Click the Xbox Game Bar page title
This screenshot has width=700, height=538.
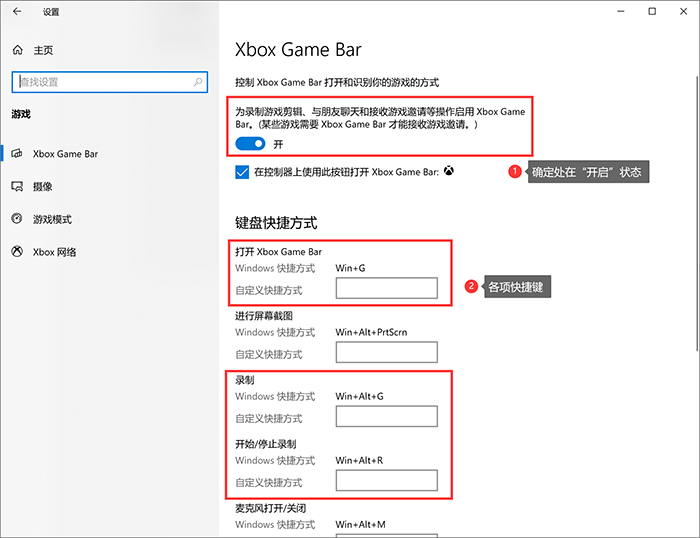click(x=298, y=50)
